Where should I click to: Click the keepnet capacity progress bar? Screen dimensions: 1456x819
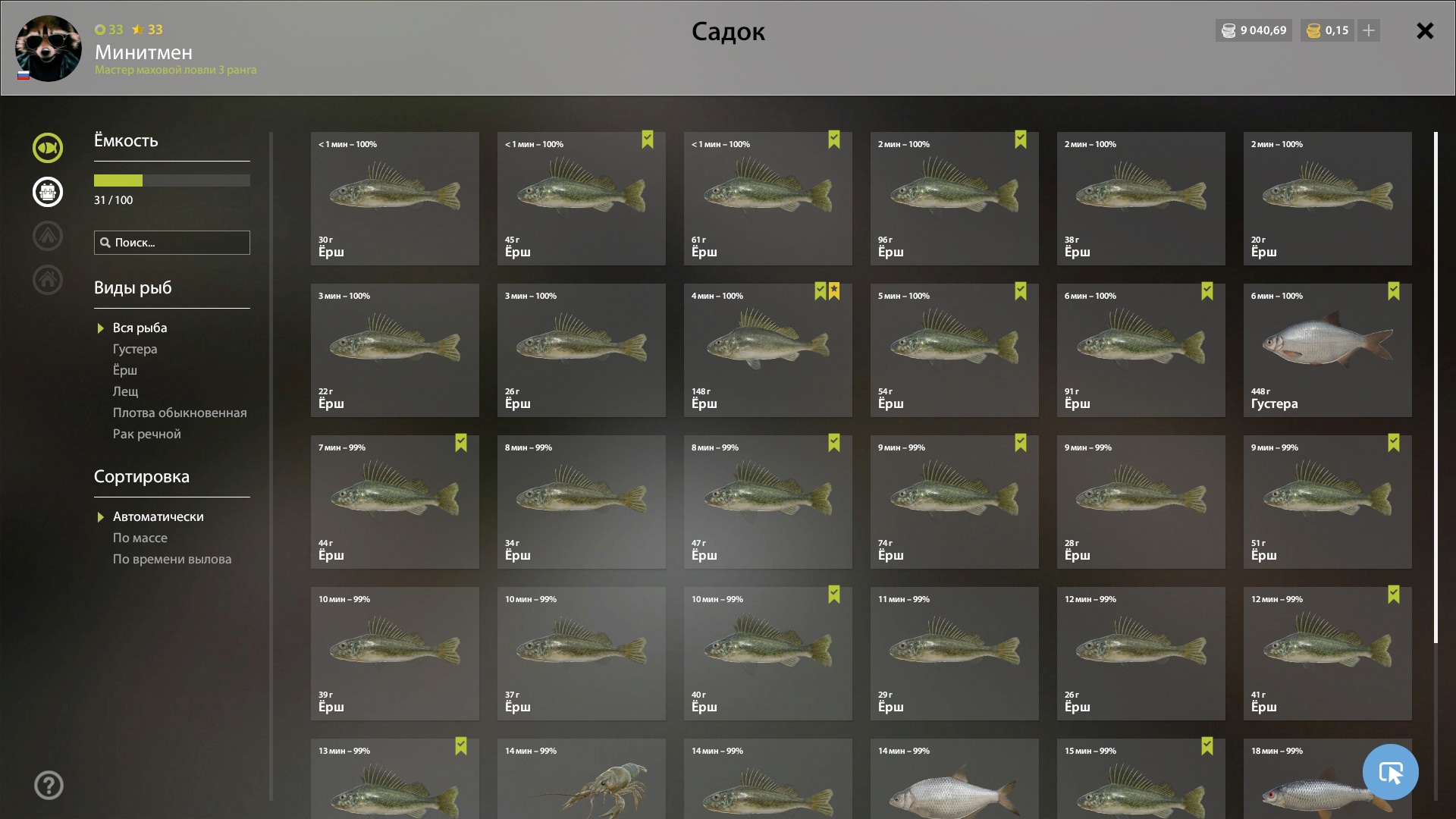pos(172,180)
